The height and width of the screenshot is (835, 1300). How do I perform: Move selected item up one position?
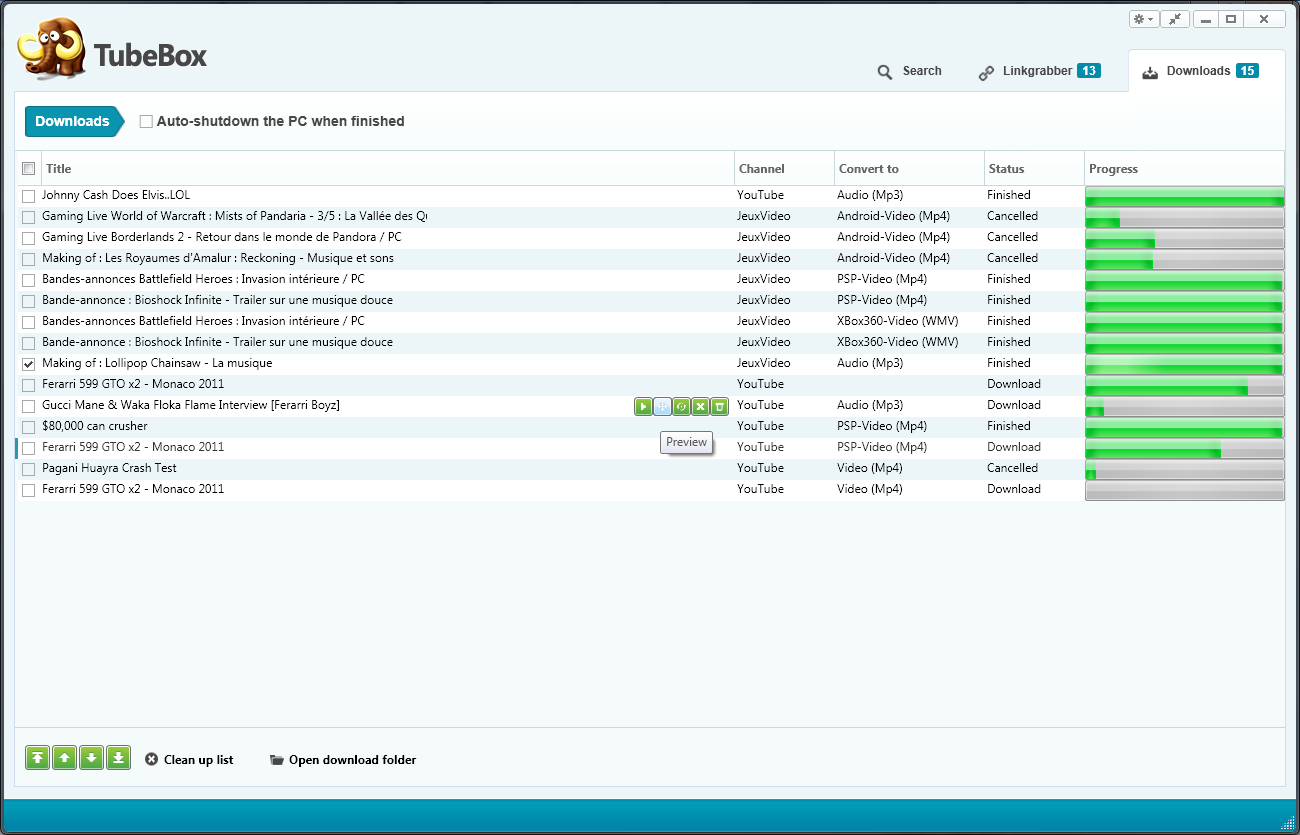tap(64, 758)
